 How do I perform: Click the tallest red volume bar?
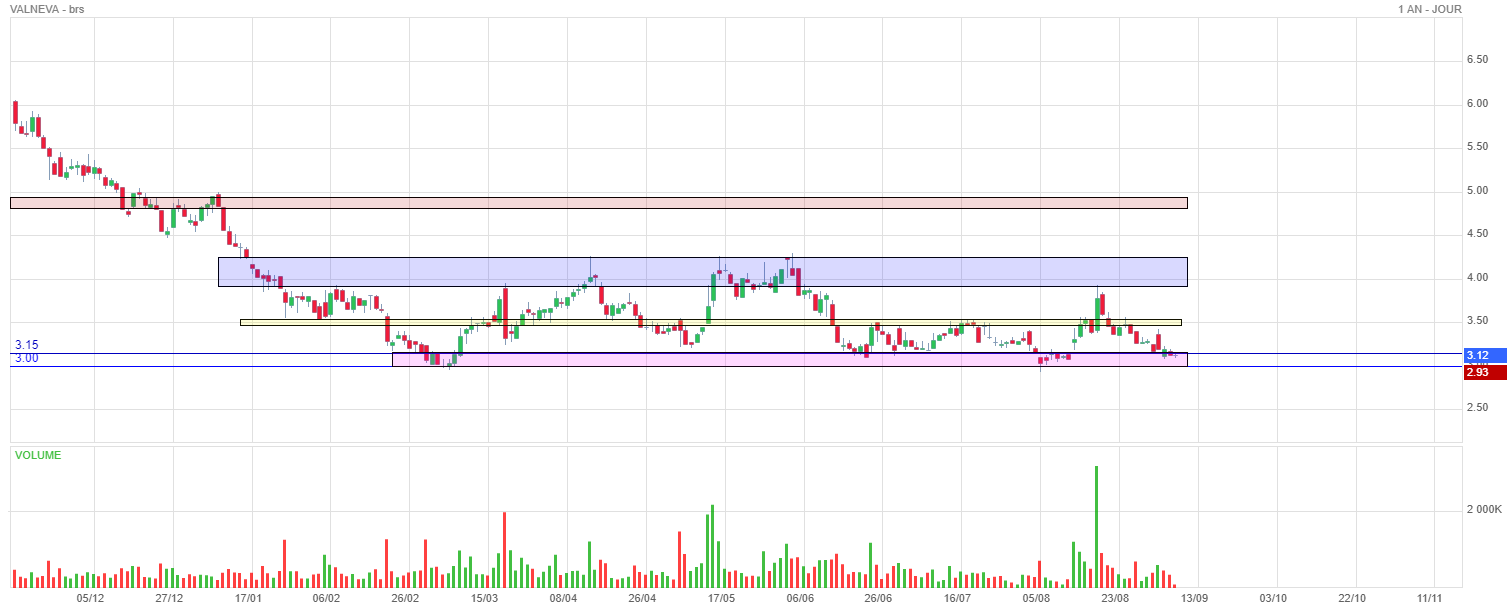504,549
